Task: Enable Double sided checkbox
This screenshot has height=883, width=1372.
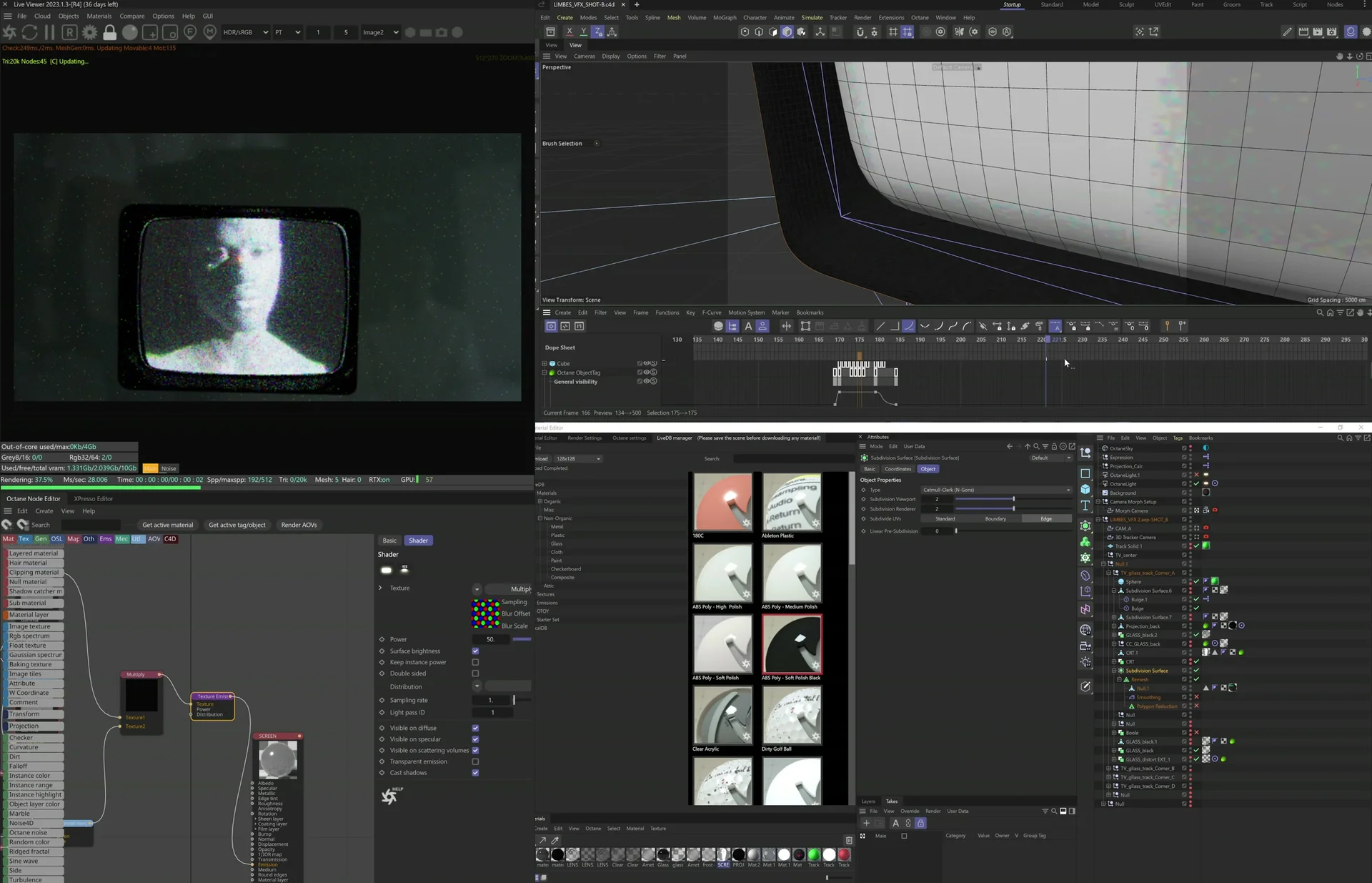Action: 475,674
